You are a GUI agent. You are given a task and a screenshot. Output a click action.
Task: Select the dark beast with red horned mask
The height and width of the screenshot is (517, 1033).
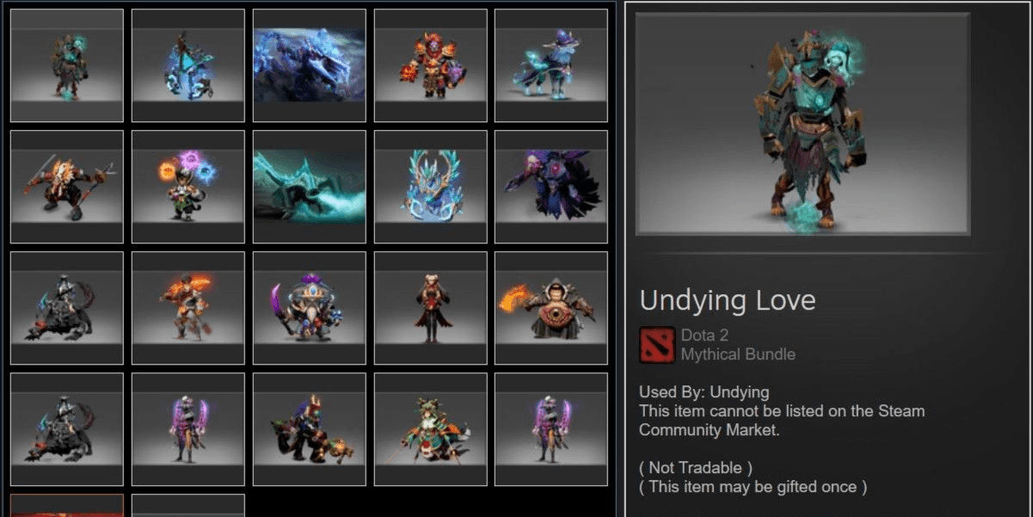(309, 429)
